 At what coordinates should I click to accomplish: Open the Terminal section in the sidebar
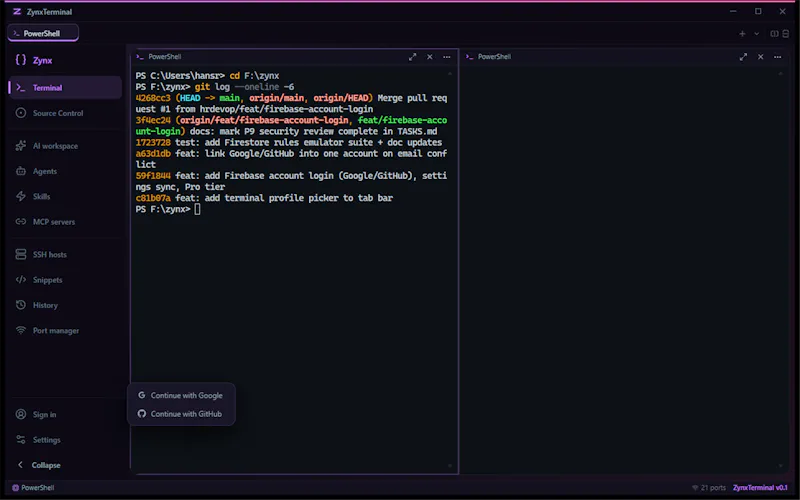coord(65,88)
